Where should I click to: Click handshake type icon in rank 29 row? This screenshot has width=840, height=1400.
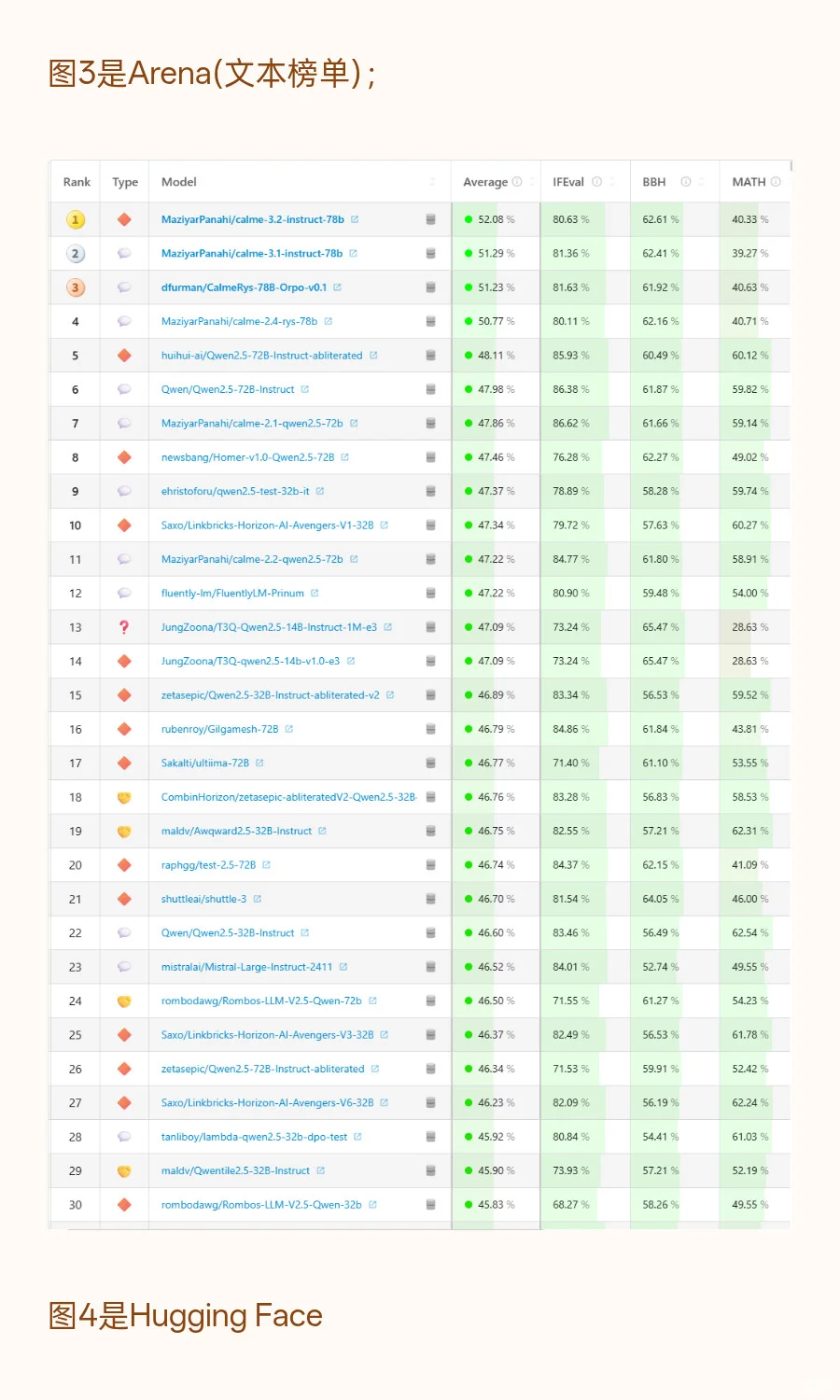coord(124,1171)
